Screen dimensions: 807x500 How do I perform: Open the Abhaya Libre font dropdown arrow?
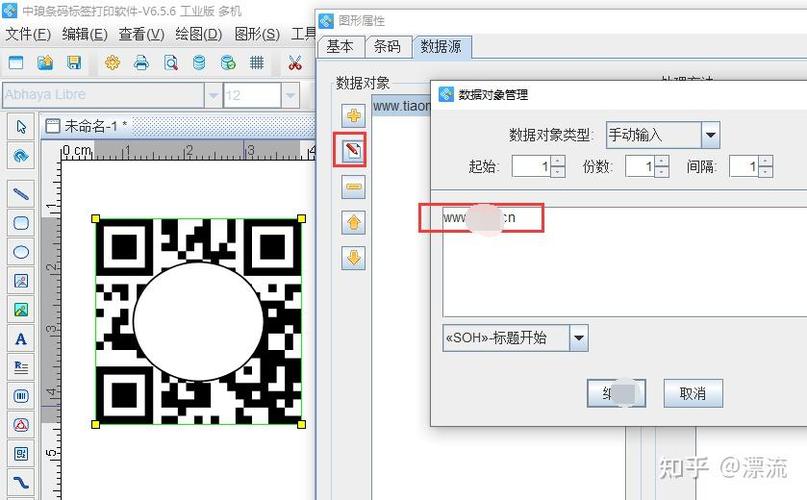[213, 95]
